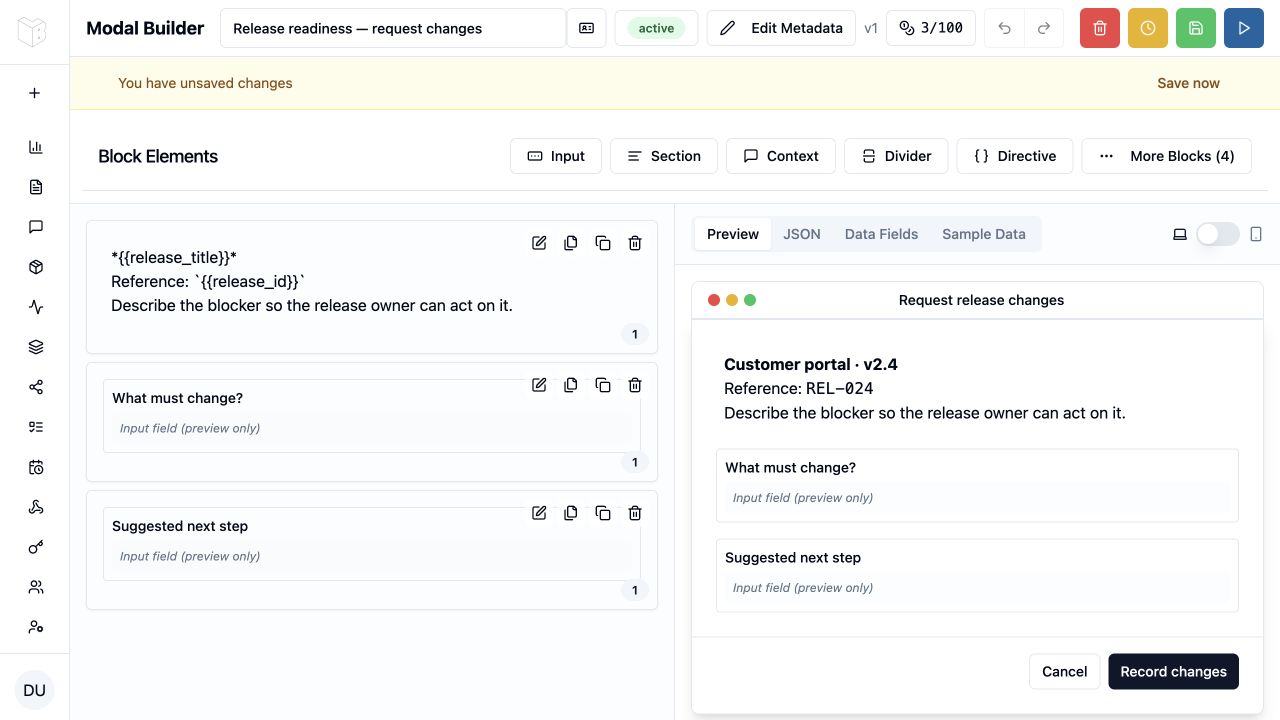Click the Save now link
The image size is (1280, 720).
[1188, 83]
